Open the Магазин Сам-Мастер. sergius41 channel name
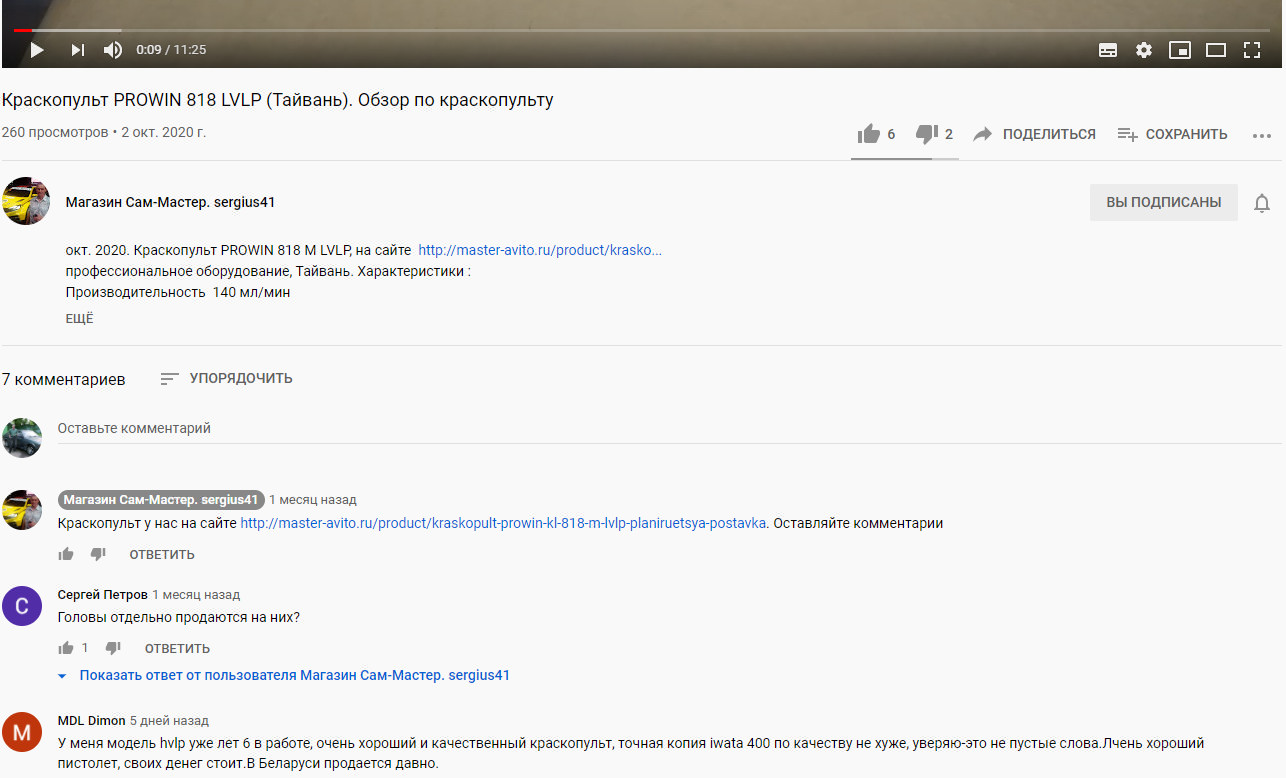The width and height of the screenshot is (1286, 778). [x=170, y=202]
